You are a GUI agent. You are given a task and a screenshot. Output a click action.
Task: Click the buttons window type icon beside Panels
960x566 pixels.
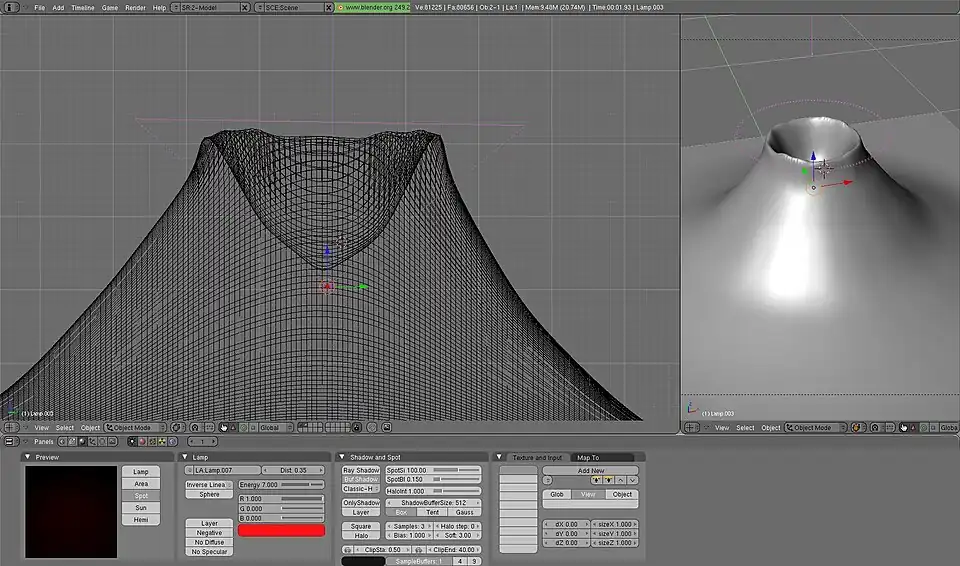point(11,441)
